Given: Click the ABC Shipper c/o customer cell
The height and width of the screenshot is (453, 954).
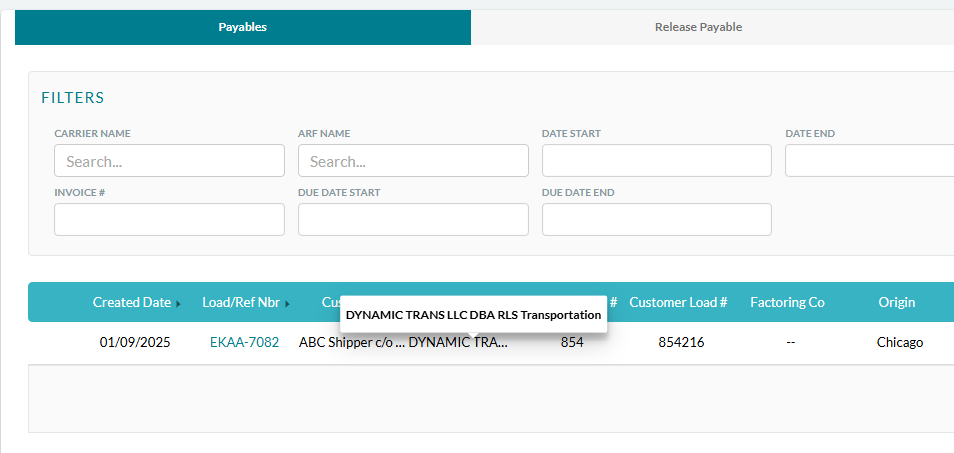Looking at the screenshot, I should pos(352,342).
